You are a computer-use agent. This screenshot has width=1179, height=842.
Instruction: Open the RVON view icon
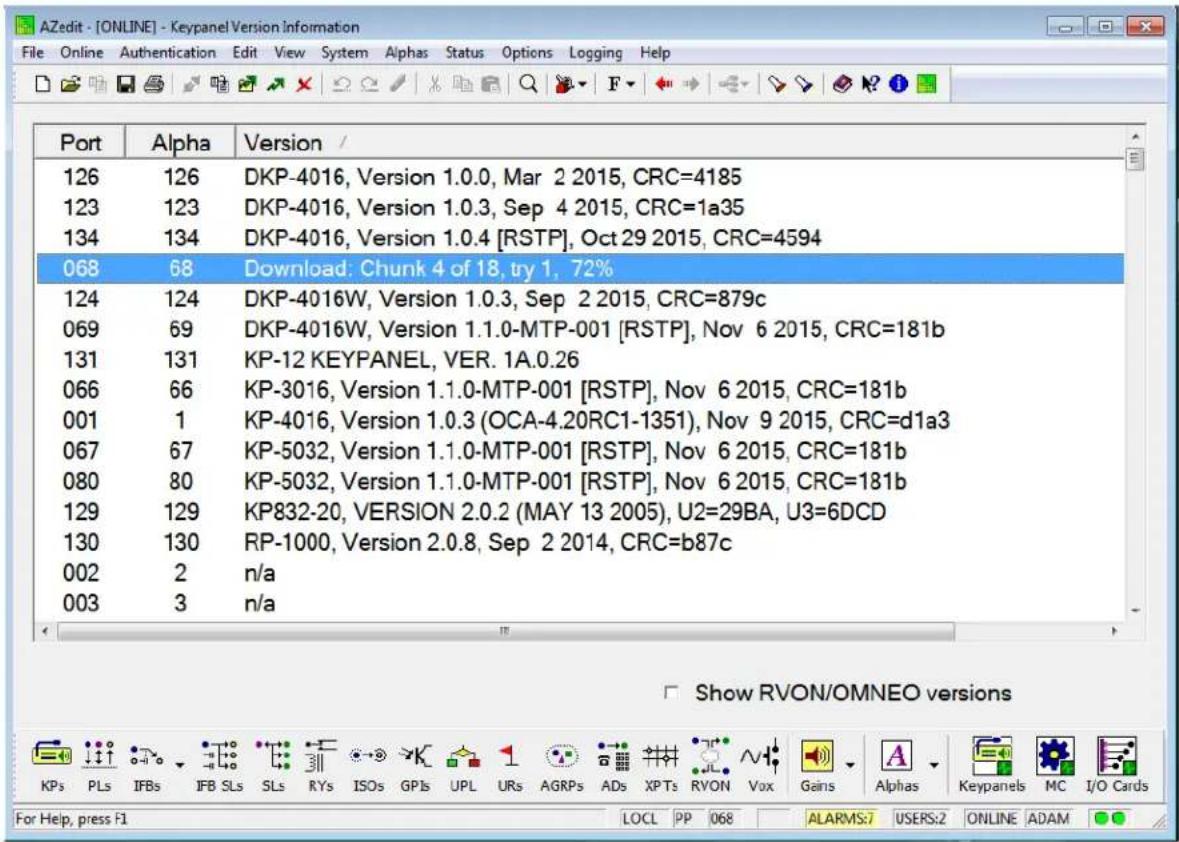(711, 765)
